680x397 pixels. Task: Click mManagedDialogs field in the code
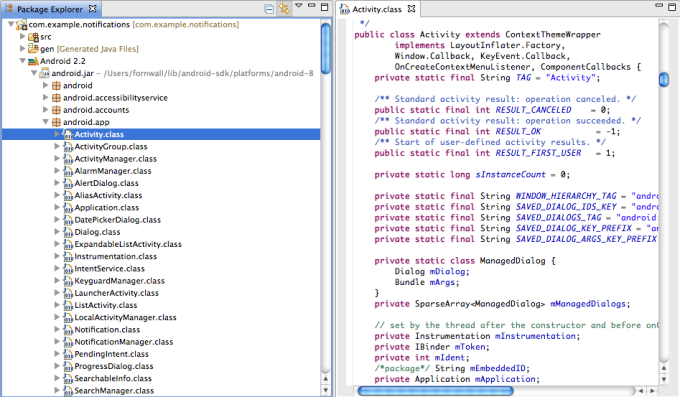(x=588, y=304)
